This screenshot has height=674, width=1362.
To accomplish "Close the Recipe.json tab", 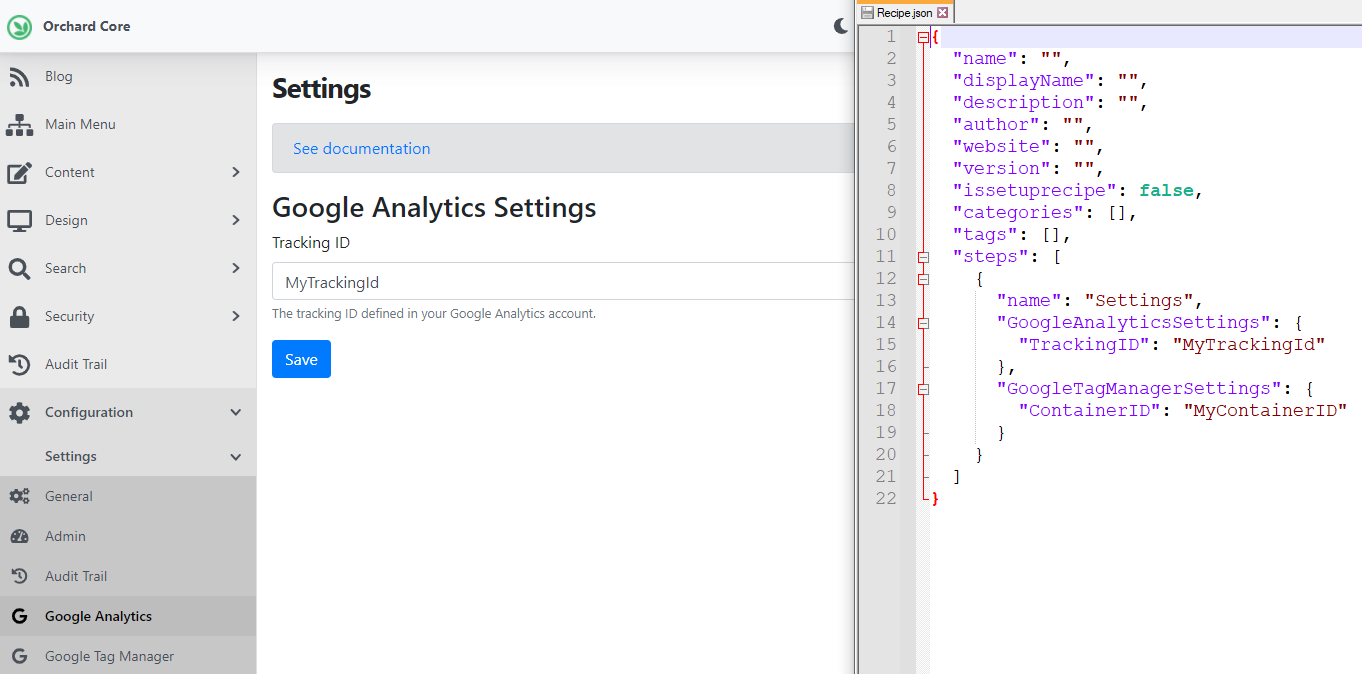I will (943, 13).
